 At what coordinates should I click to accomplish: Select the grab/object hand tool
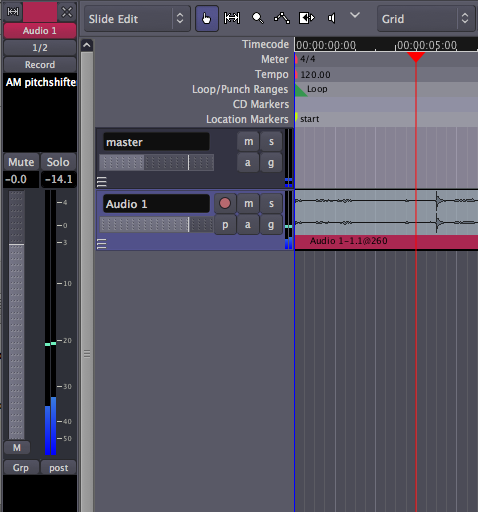pyautogui.click(x=207, y=18)
